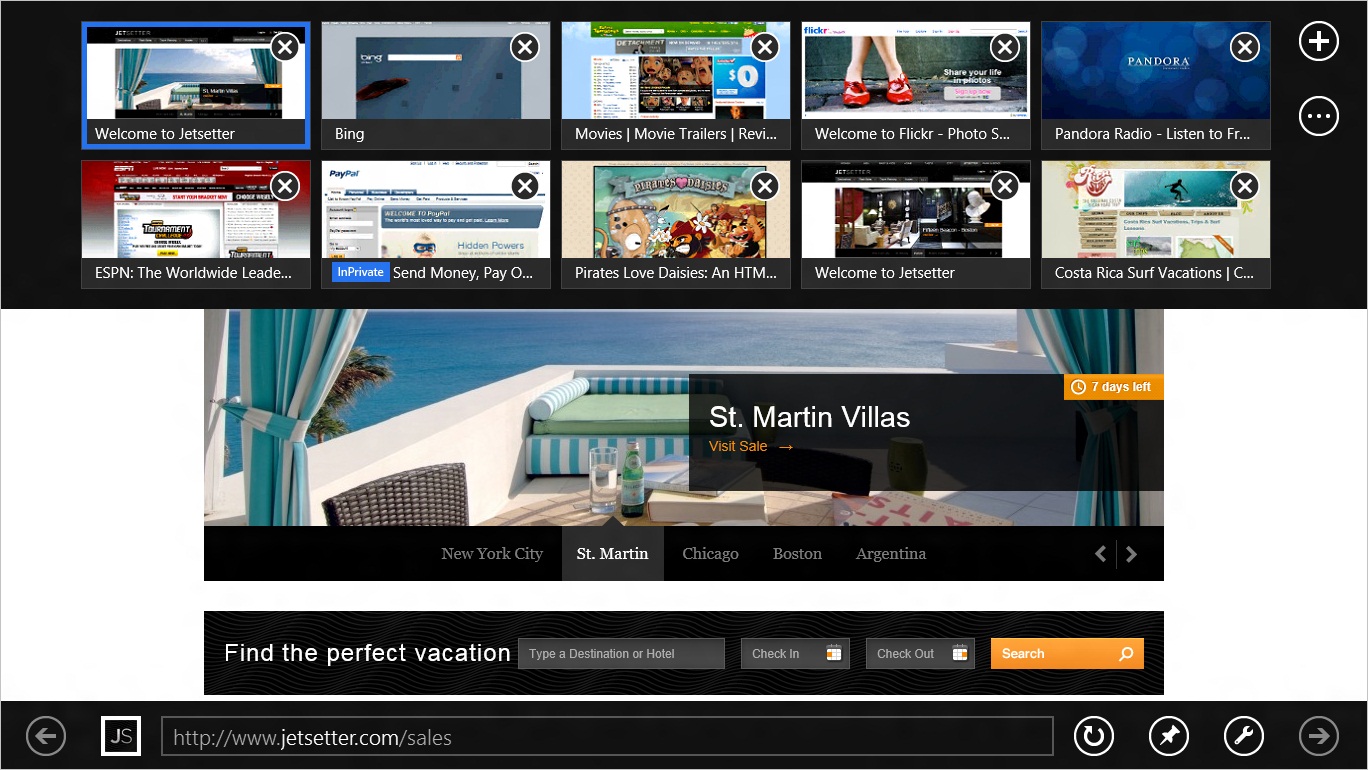This screenshot has height=770, width=1368.
Task: Open the tab options ellipsis menu
Action: (x=1318, y=116)
